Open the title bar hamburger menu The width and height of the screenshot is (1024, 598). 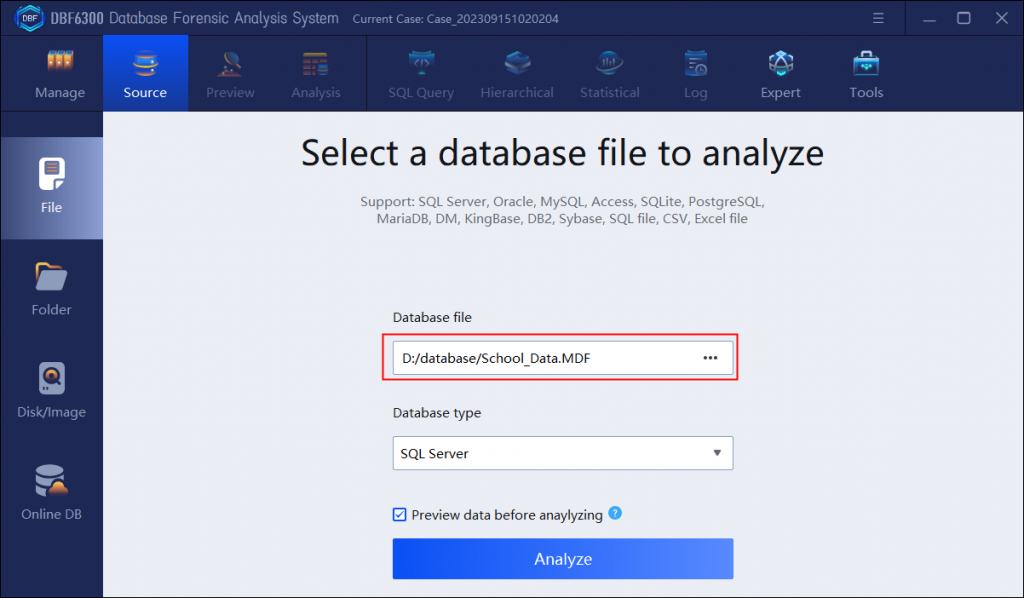877,17
